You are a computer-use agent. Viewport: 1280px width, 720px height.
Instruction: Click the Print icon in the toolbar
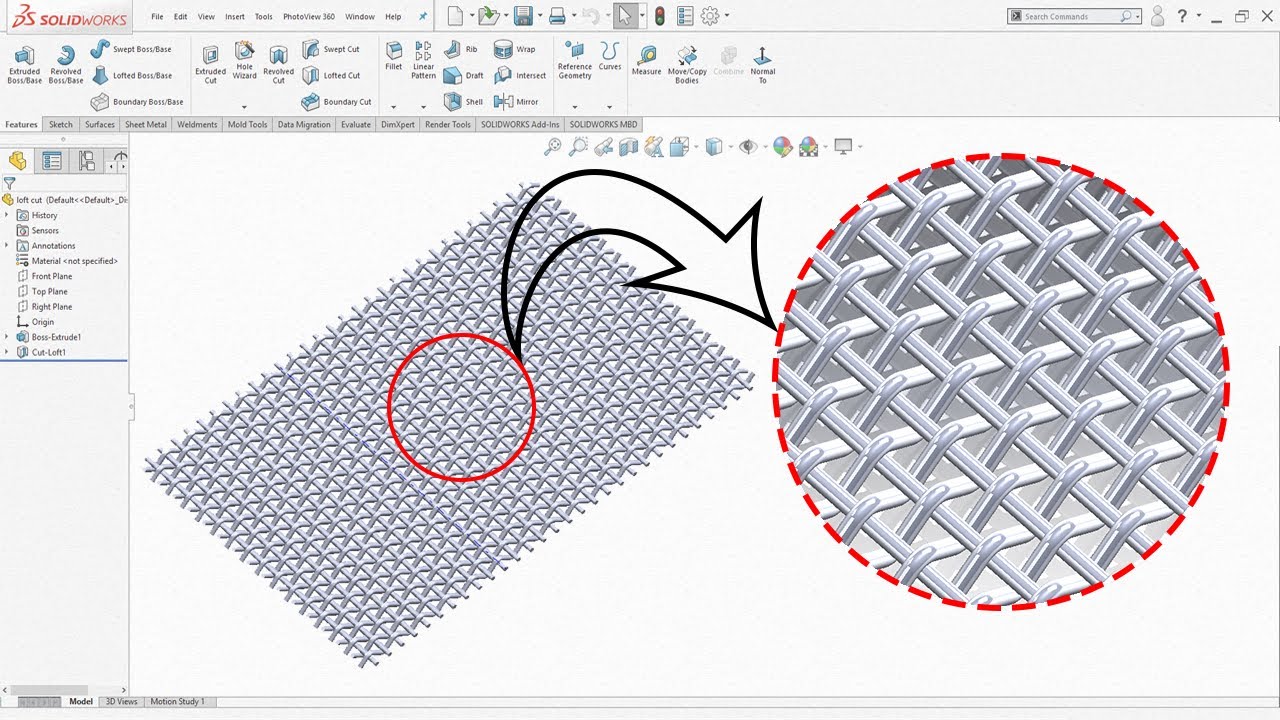point(557,16)
